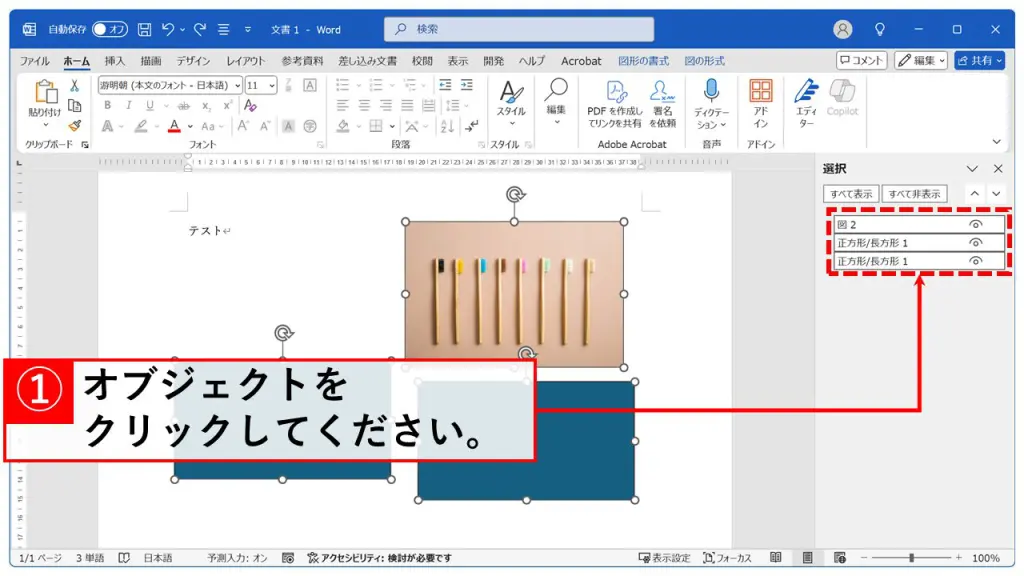Switch to the 挿入 ribbon tab

(115, 61)
